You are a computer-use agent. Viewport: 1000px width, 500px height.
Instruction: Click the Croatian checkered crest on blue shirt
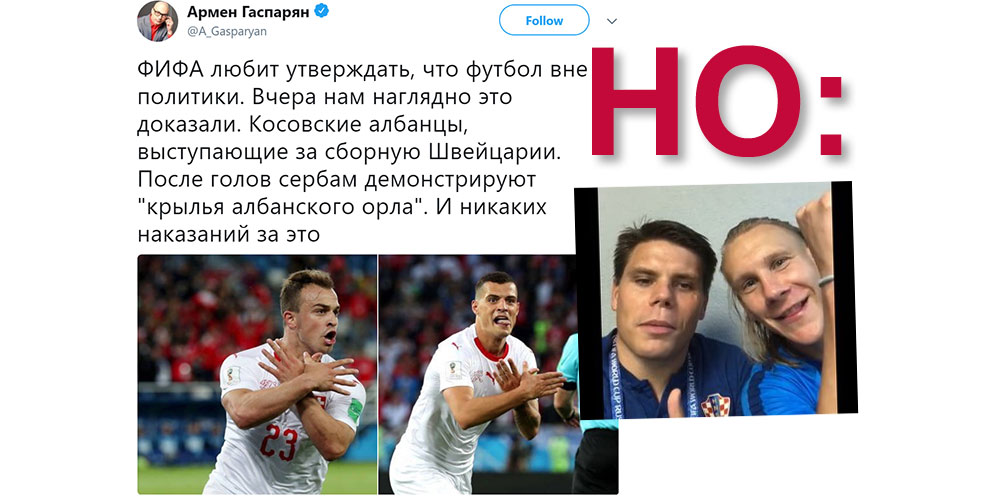click(x=716, y=406)
